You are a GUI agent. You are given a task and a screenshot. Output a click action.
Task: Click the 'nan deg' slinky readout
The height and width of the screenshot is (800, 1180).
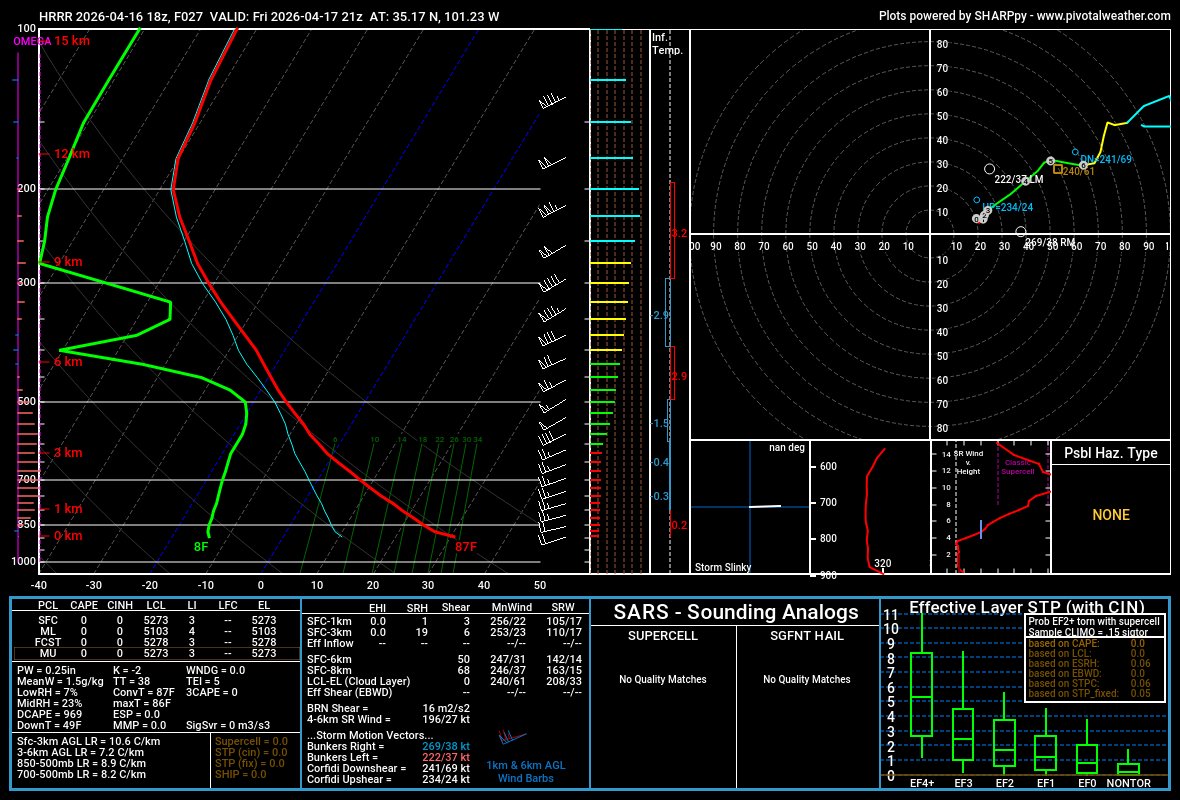click(x=786, y=447)
